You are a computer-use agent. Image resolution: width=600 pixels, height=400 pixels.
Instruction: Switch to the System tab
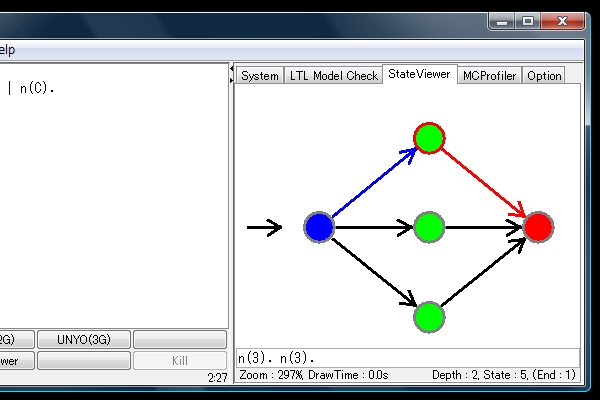[x=260, y=76]
